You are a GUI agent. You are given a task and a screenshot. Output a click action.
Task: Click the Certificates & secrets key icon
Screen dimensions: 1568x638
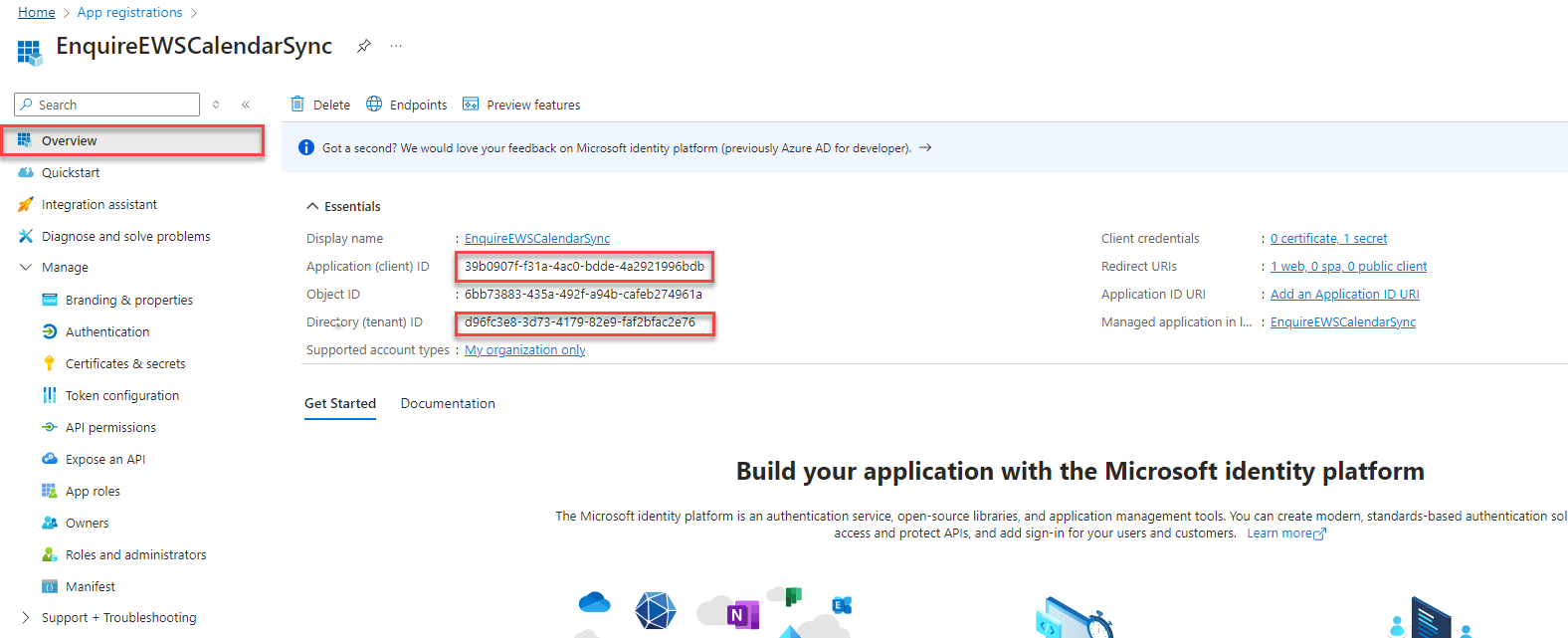[50, 363]
